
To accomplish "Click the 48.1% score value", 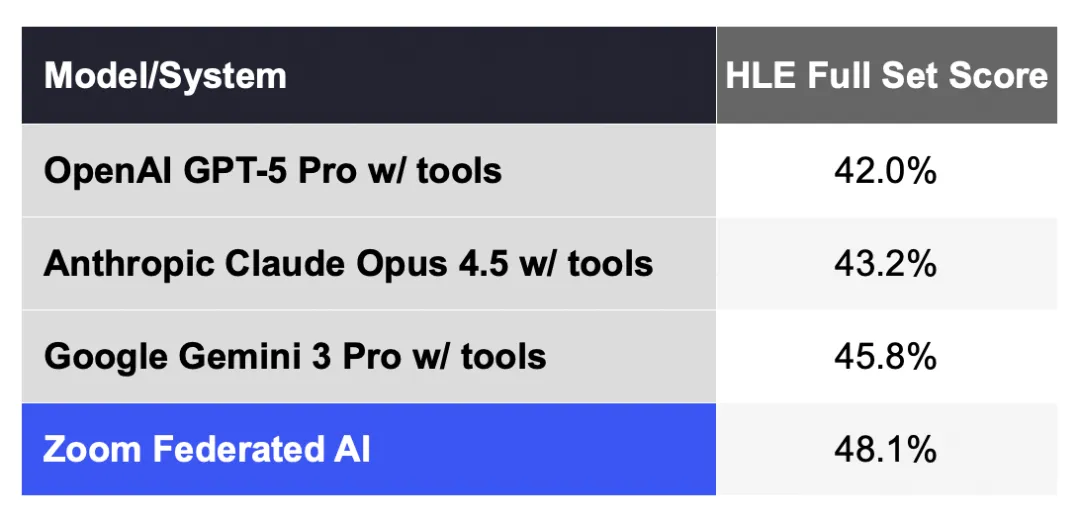I will pos(886,449).
